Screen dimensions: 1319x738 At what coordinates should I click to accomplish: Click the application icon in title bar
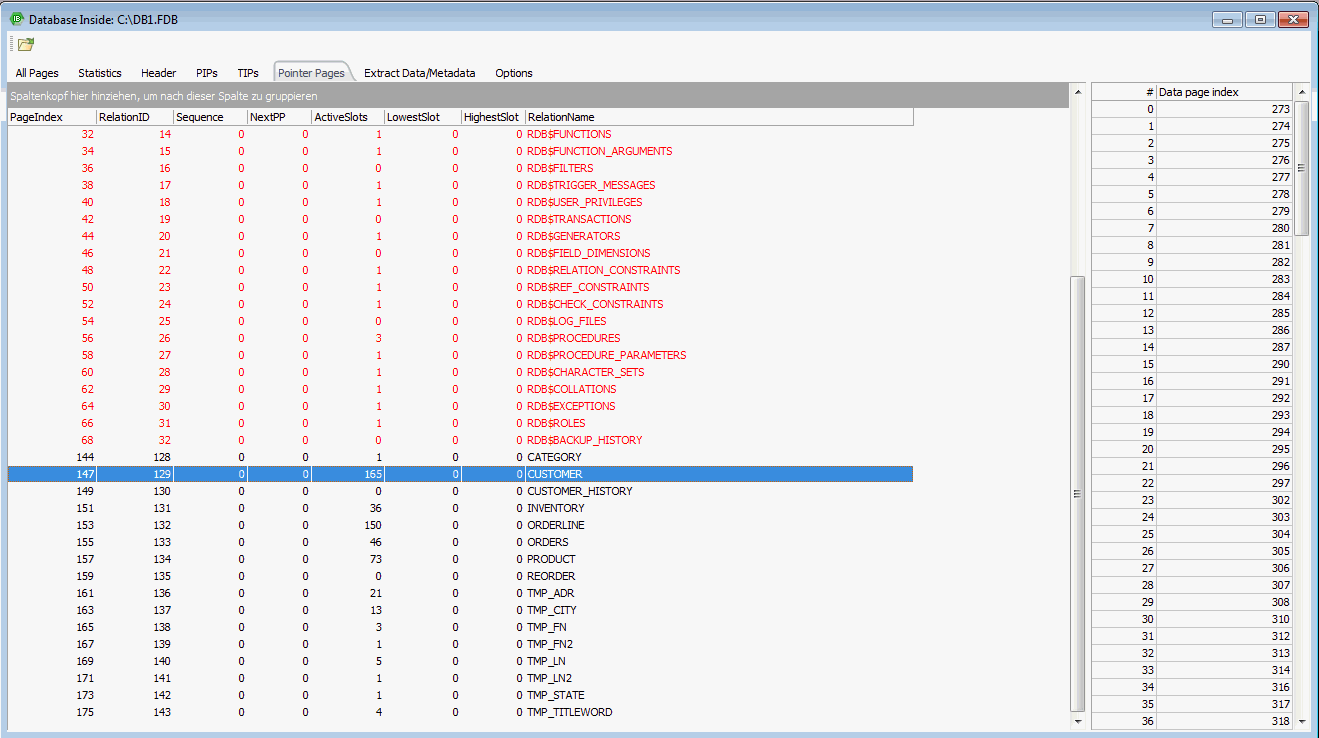pyautogui.click(x=16, y=19)
